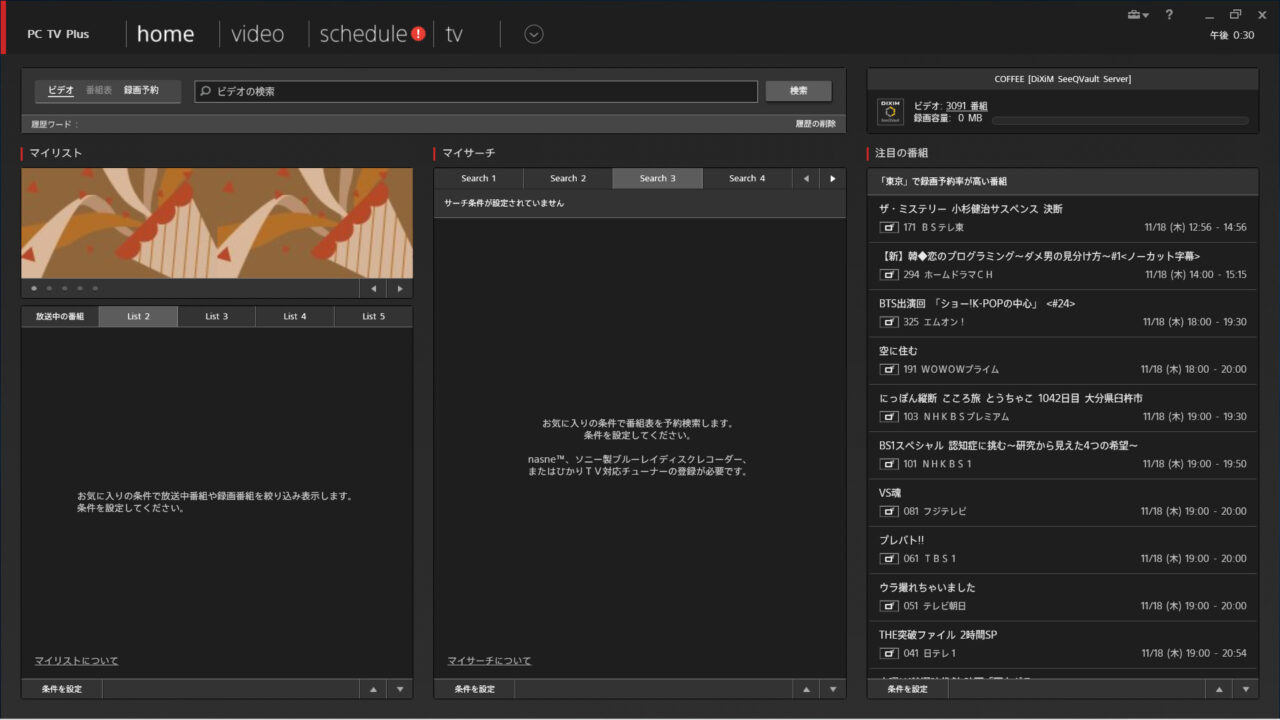Open the マイリストについて link
Screen dimensions: 1280x720
click(x=76, y=661)
